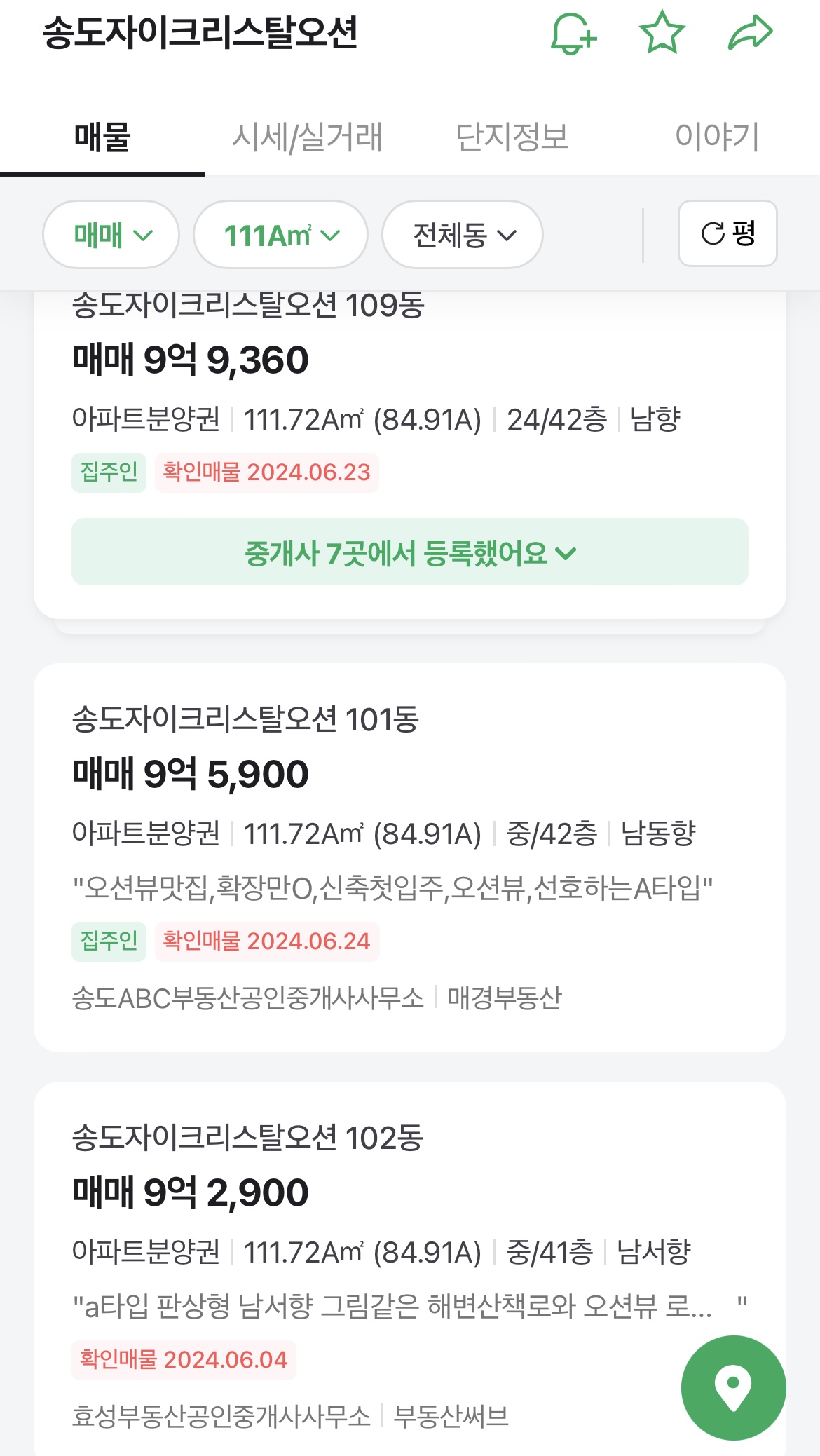The height and width of the screenshot is (1456, 820).
Task: Tap the share arrow icon
Action: tap(750, 33)
